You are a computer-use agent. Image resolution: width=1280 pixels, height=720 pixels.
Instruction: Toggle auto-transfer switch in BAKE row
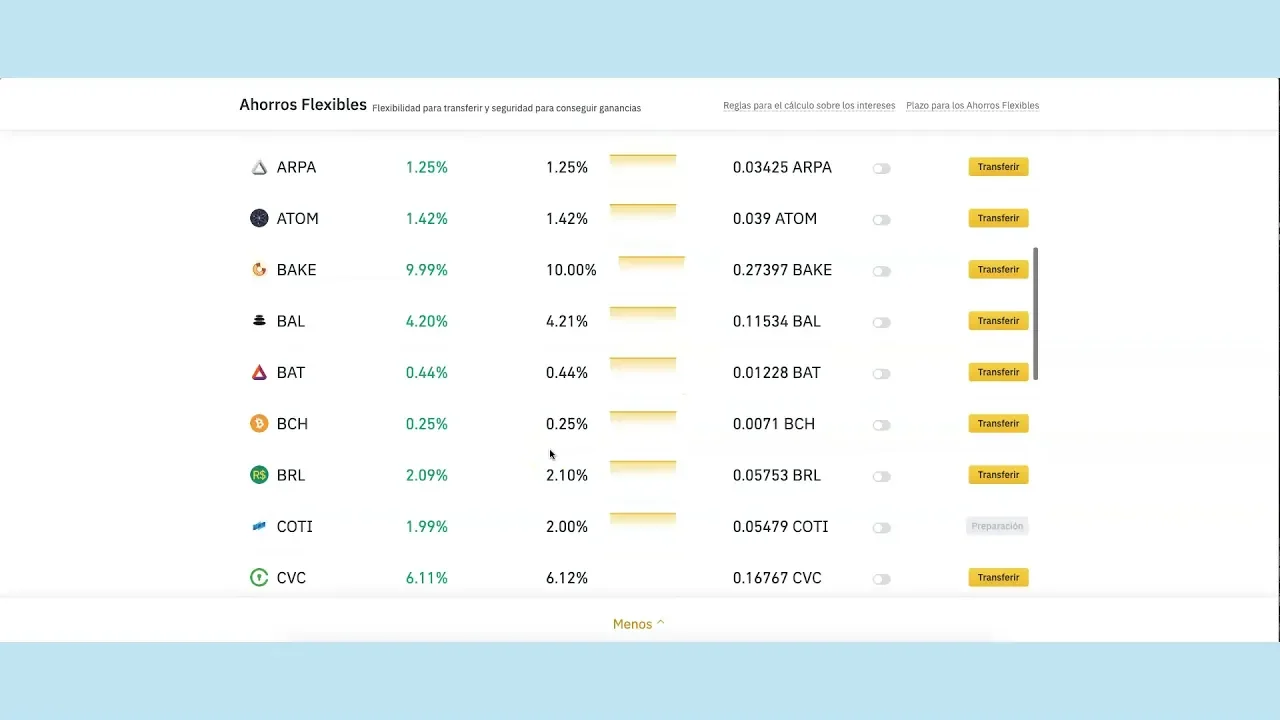pos(881,271)
